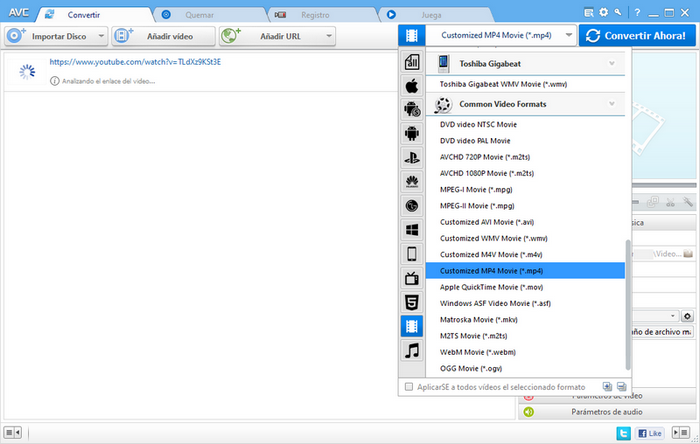Image resolution: width=700 pixels, height=444 pixels.
Task: Click the film icon beside the format box
Action: pos(412,35)
